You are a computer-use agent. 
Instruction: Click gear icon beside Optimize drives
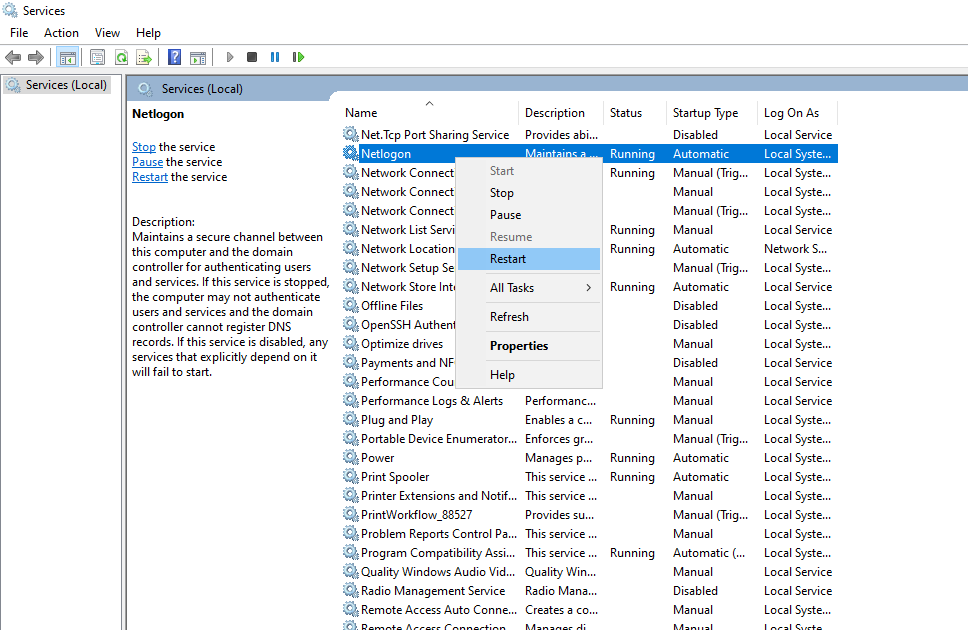coord(351,343)
